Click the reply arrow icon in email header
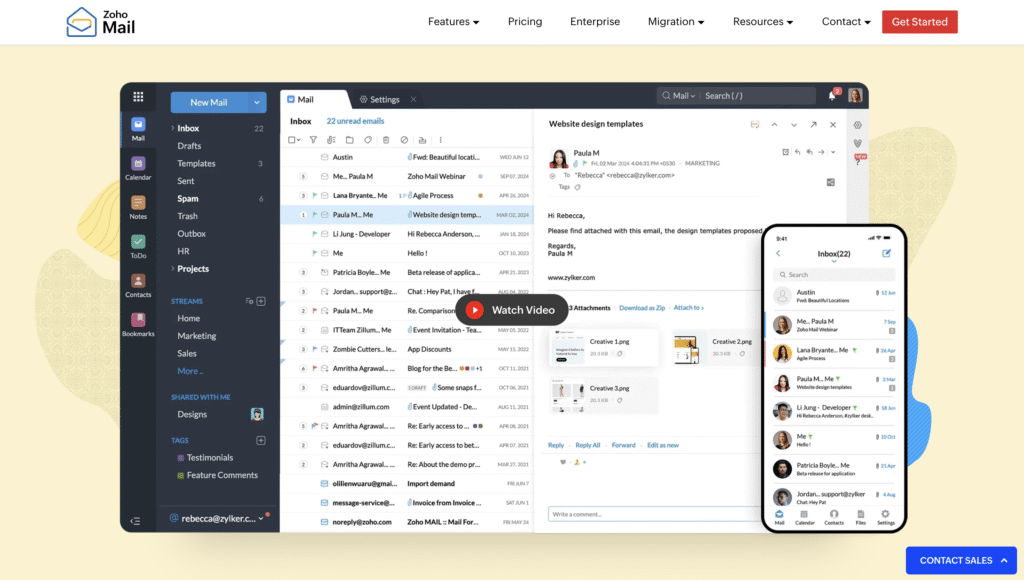The image size is (1024, 580). [797, 152]
